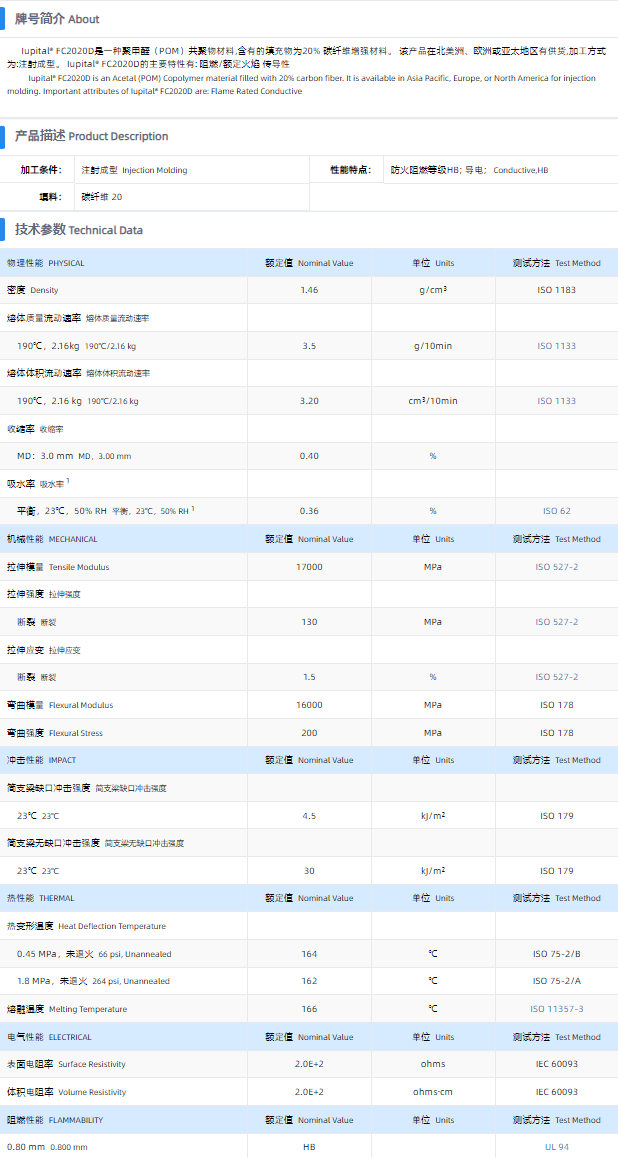Screen dimensions: 618x1158
Task: Follow the ISO 62 test method link
Action: [x=557, y=511]
